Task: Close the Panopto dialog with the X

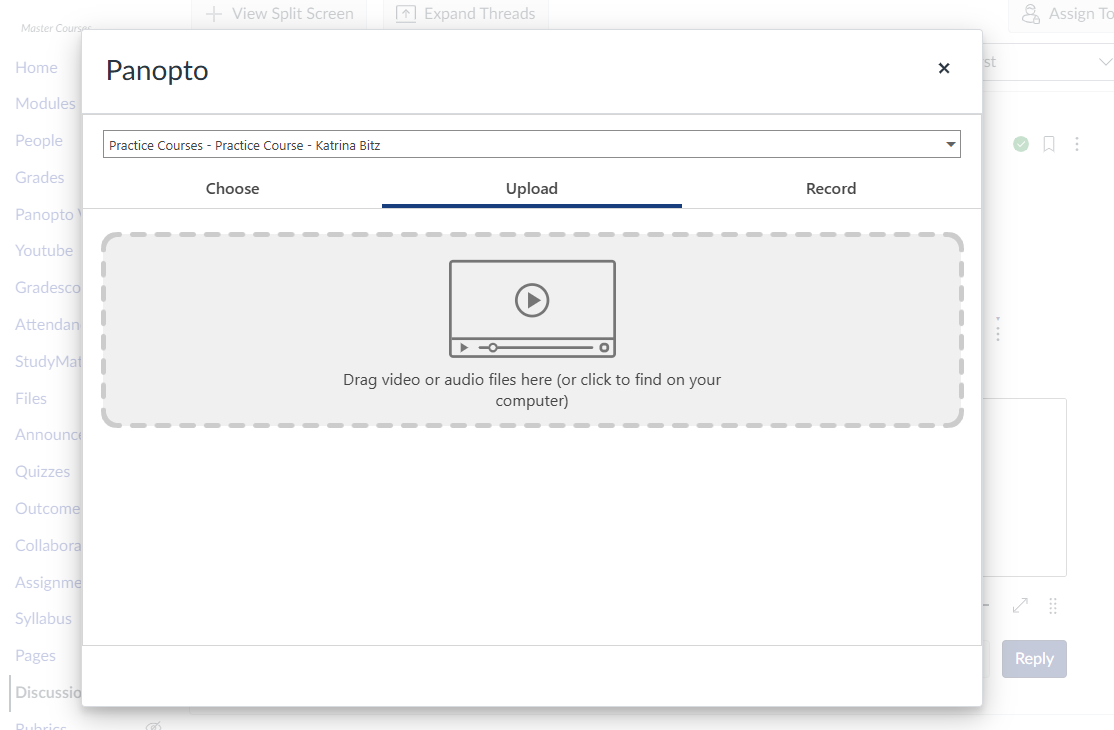Action: click(x=943, y=68)
